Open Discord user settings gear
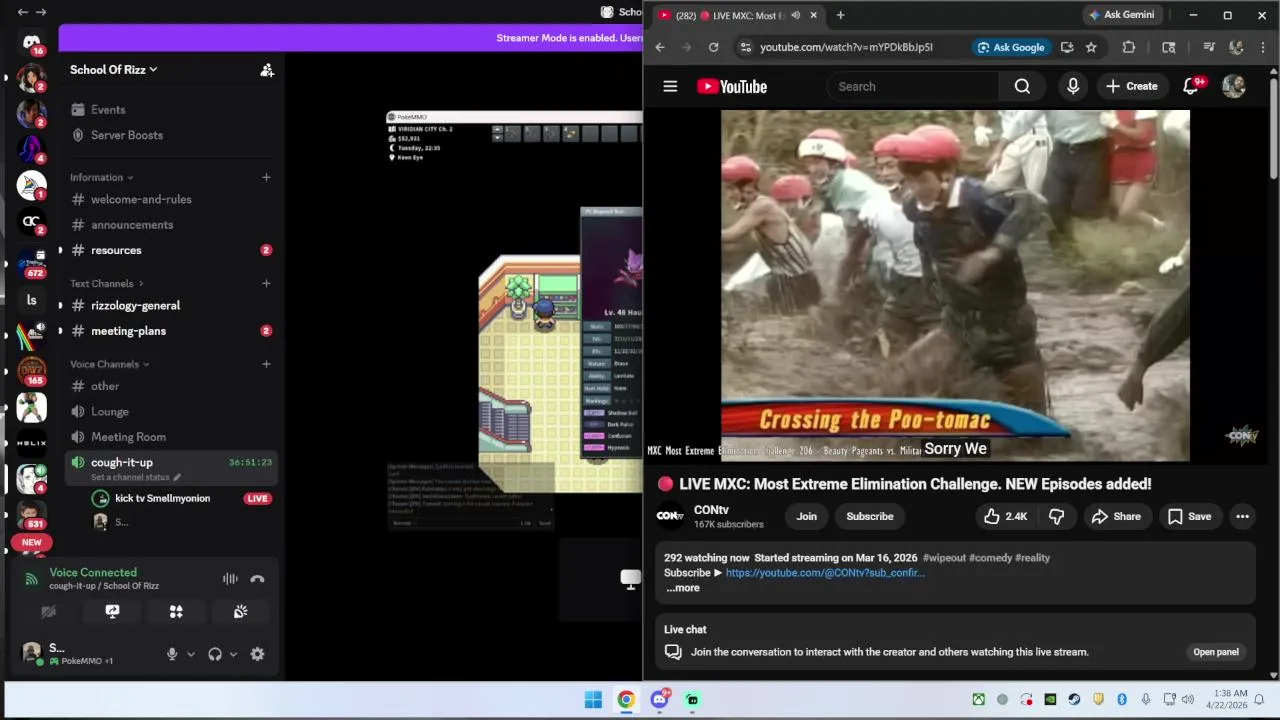This screenshot has width=1280, height=720. tap(257, 654)
